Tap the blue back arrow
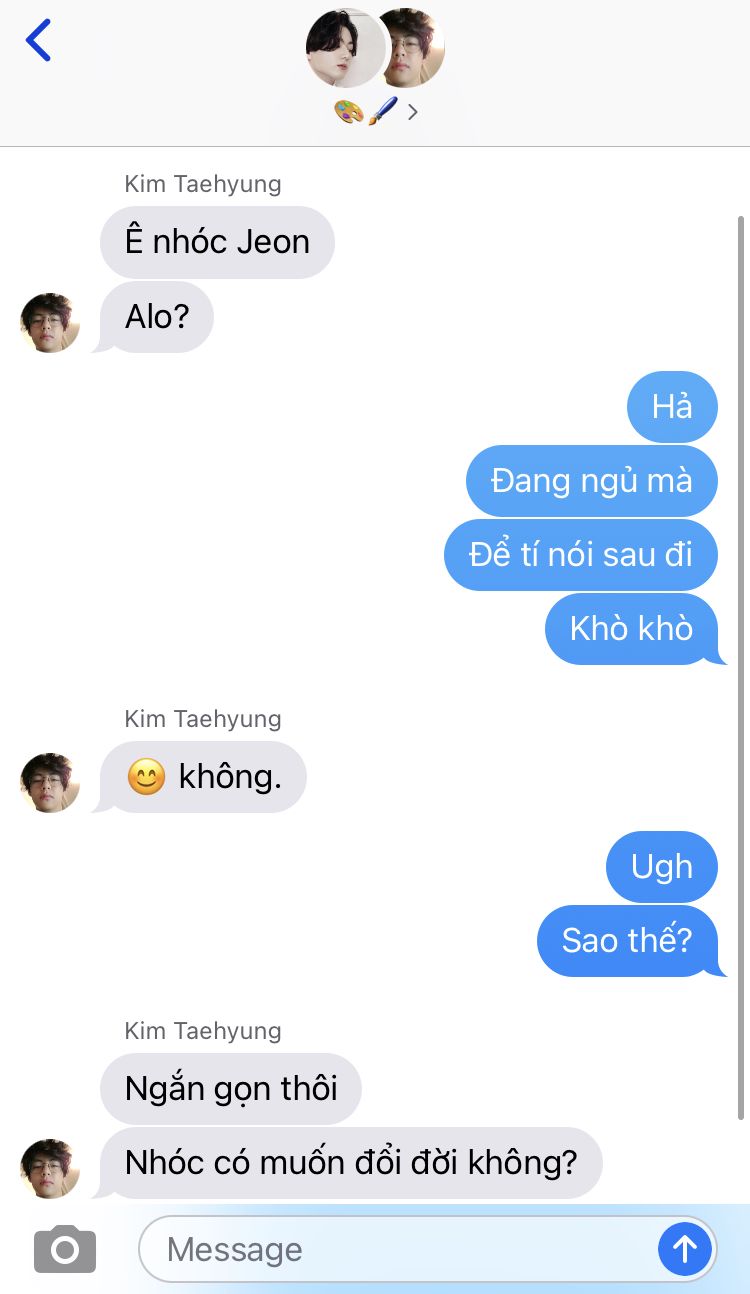 38,40
